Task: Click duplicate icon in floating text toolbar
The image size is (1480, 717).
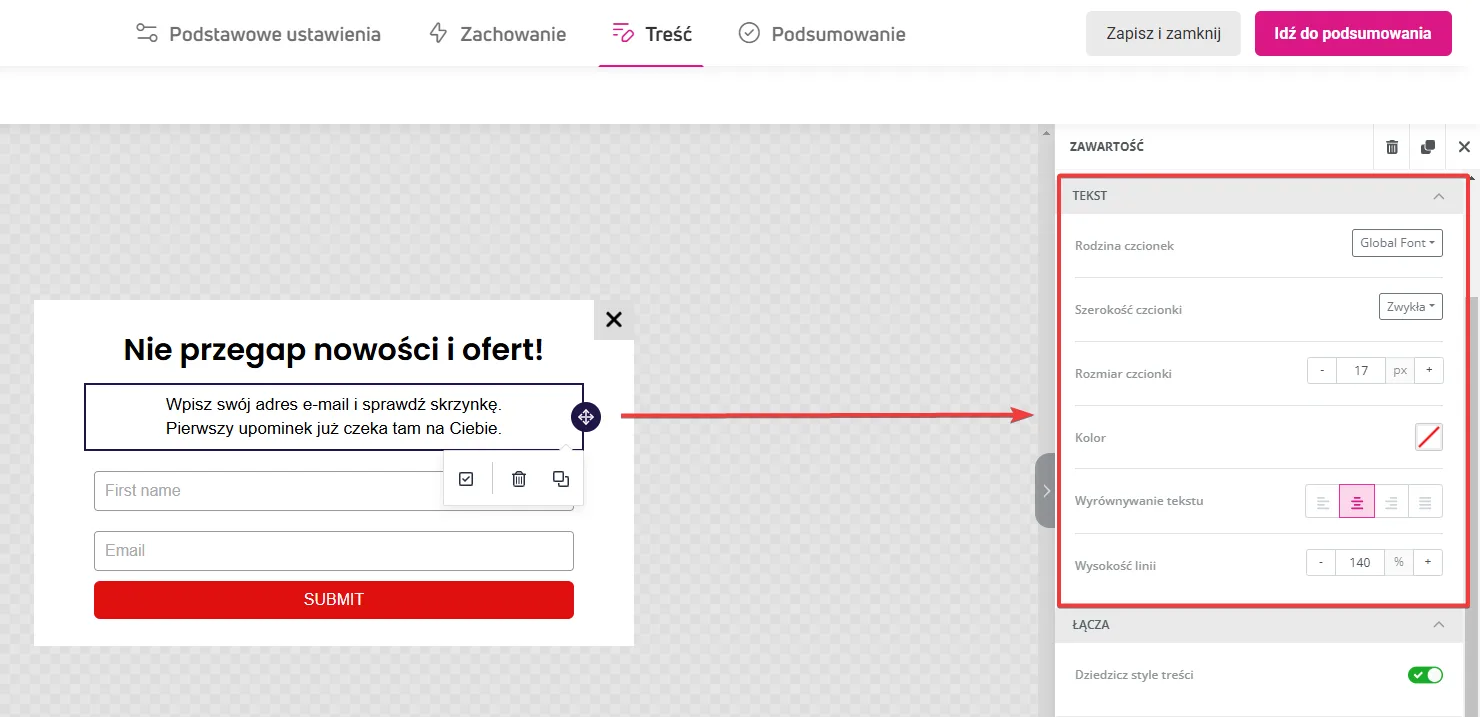Action: [x=561, y=479]
